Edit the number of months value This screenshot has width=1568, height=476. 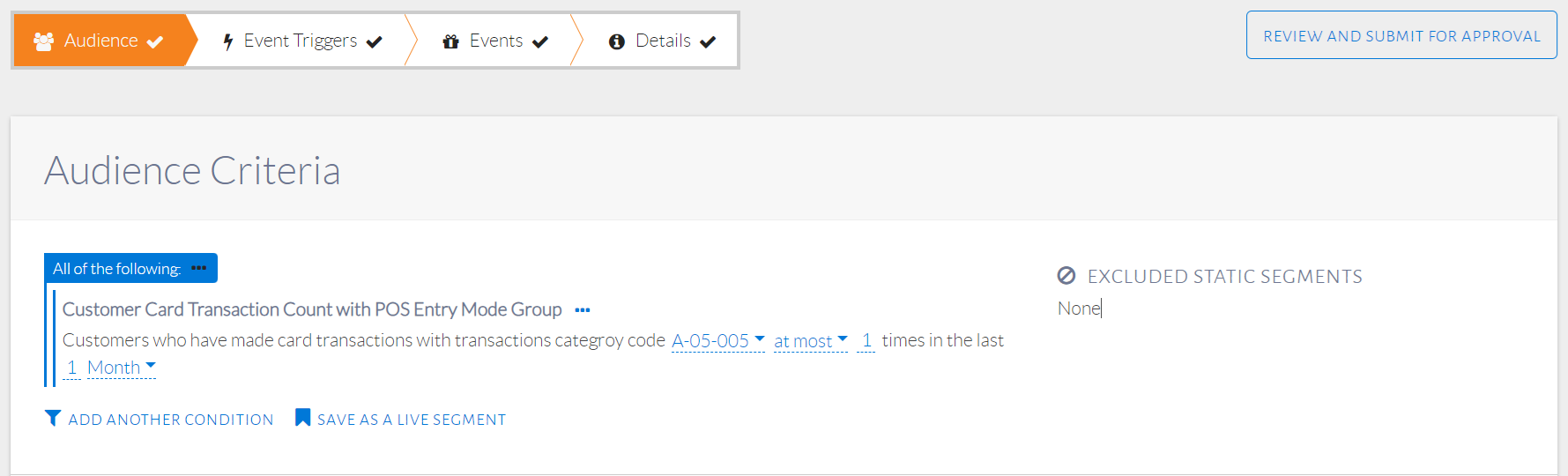(71, 368)
